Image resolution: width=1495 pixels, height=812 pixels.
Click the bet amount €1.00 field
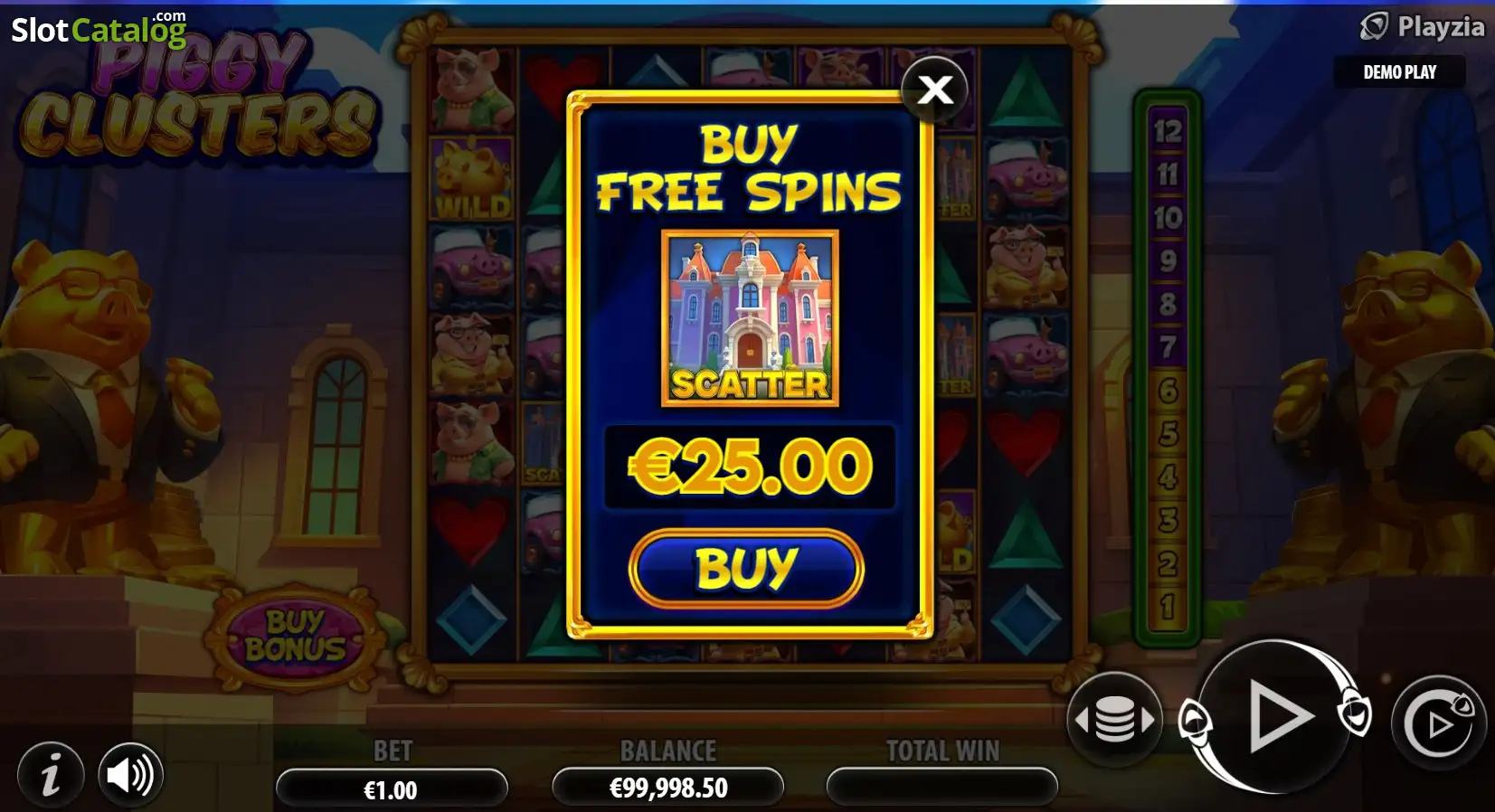391,789
